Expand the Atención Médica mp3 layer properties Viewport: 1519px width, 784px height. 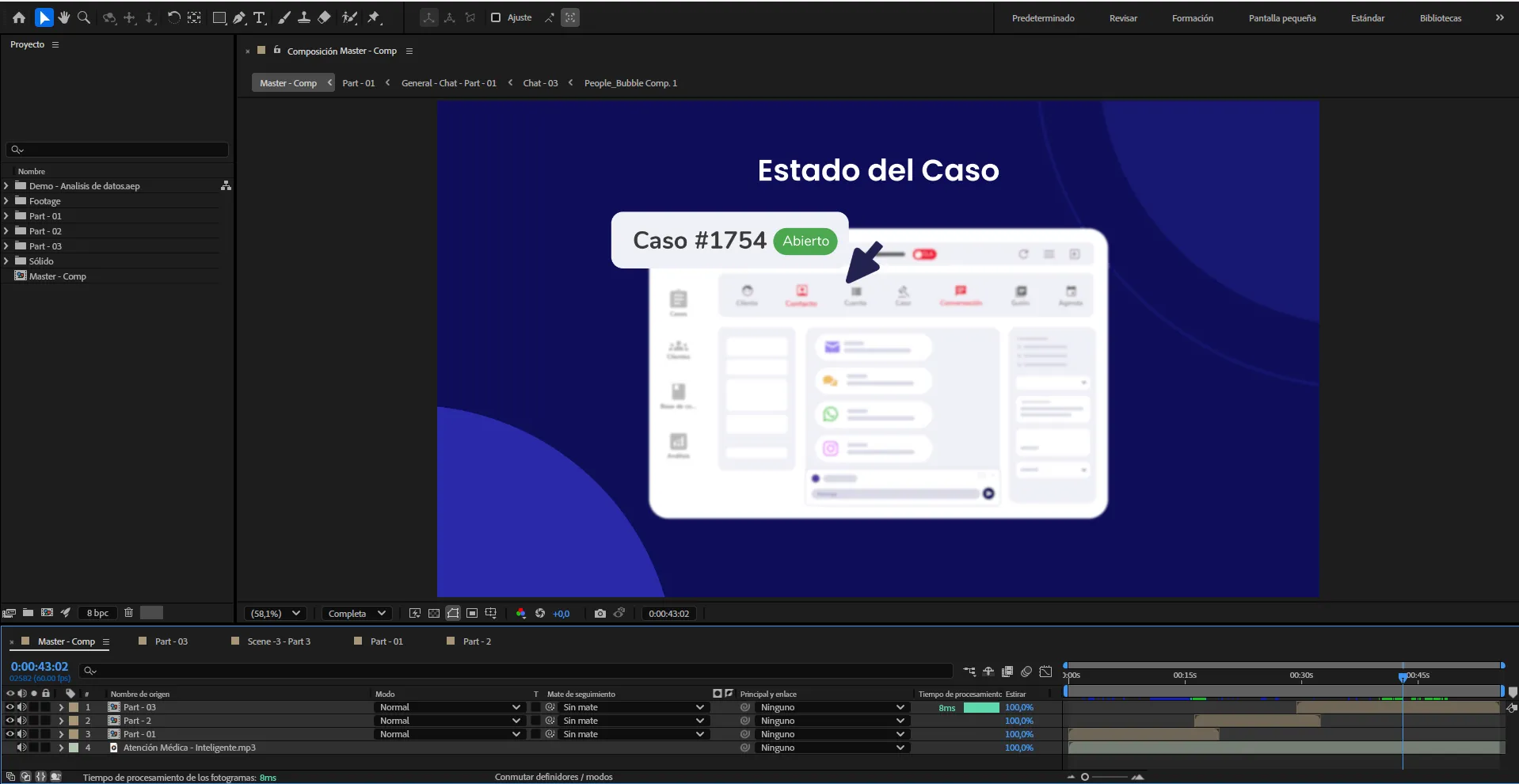61,748
